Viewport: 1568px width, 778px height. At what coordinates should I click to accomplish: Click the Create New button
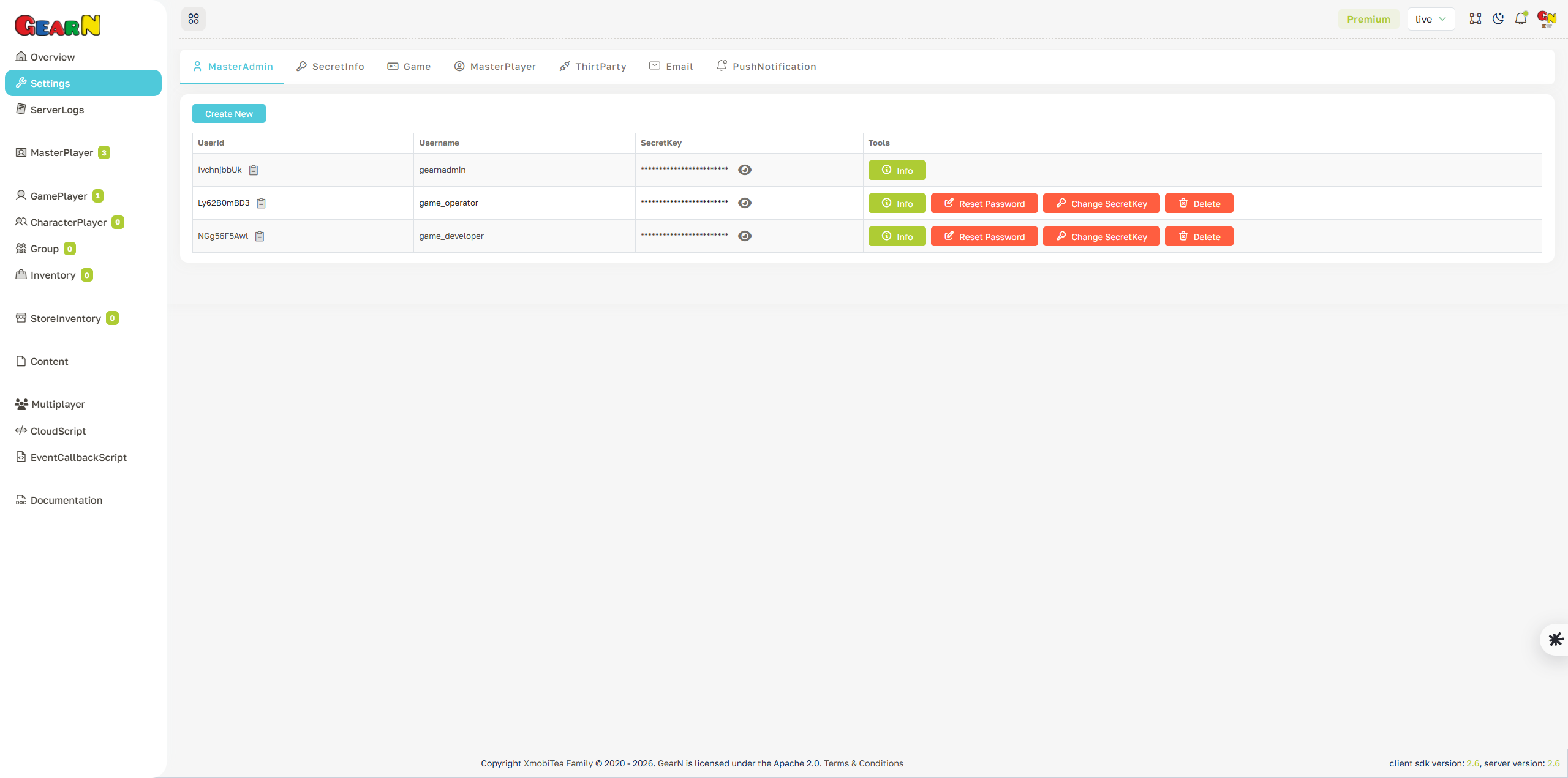[228, 113]
